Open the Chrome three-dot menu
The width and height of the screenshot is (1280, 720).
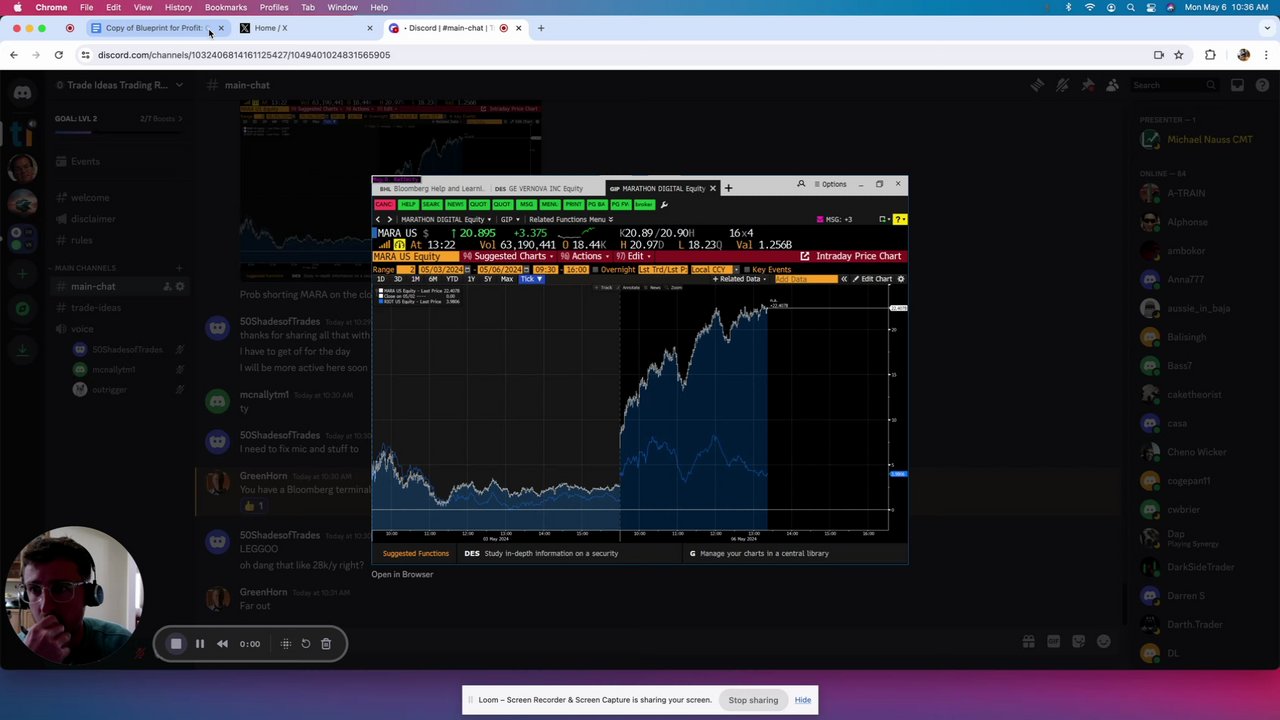(1267, 55)
